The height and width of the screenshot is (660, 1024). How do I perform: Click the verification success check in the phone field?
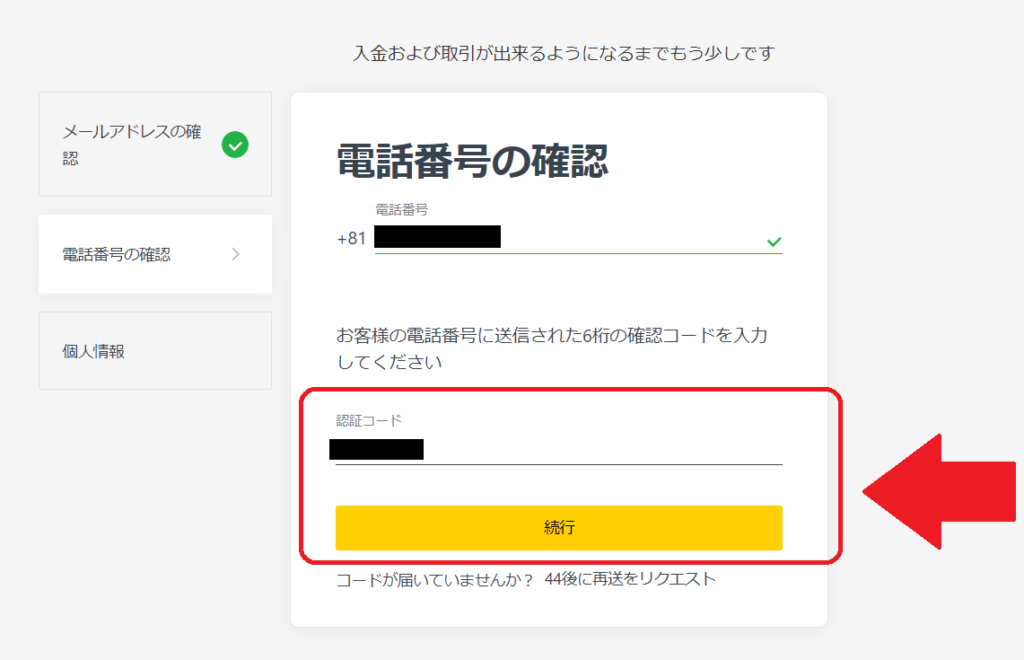pyautogui.click(x=773, y=240)
